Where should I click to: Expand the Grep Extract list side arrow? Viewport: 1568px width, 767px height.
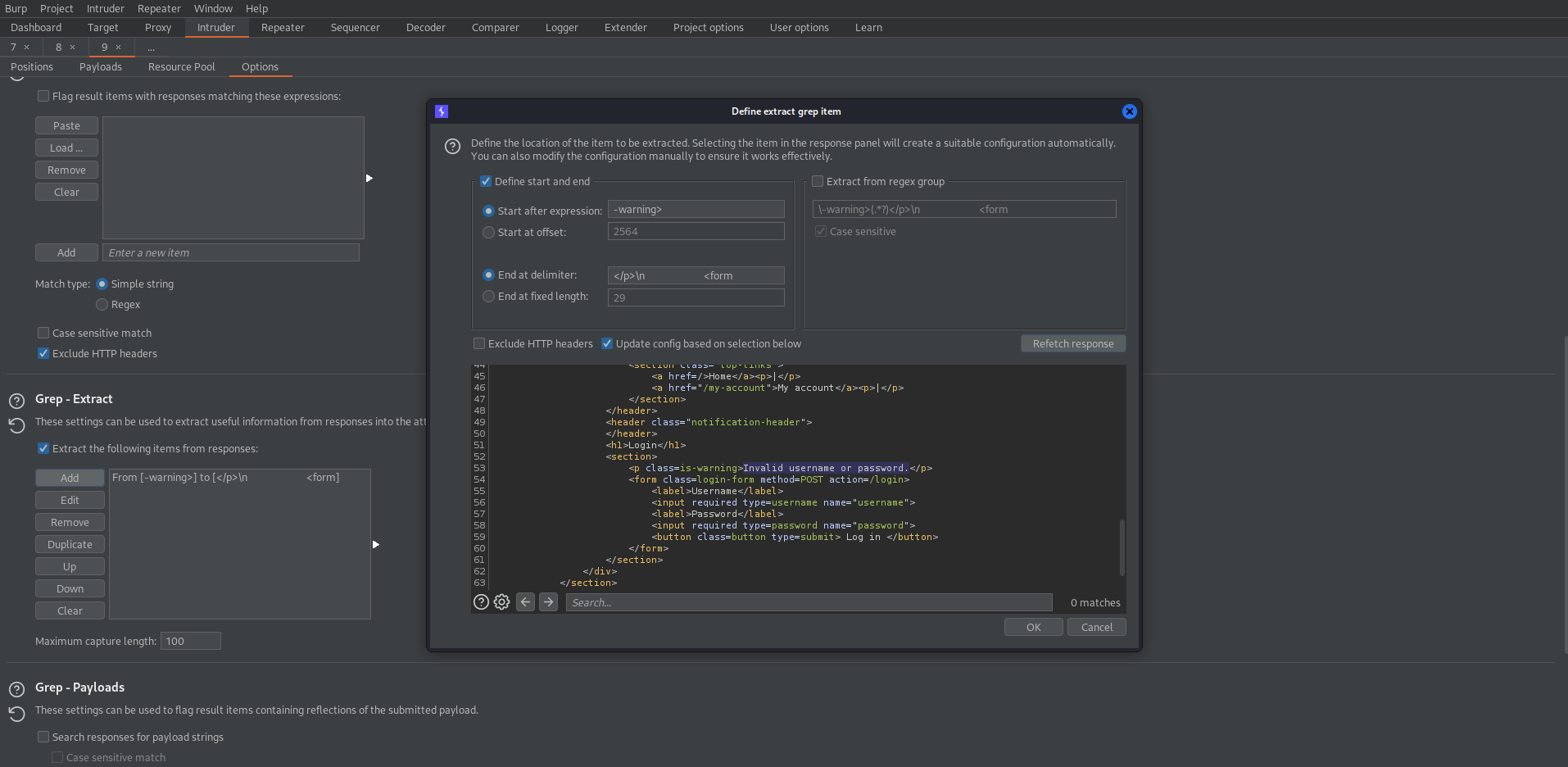click(x=376, y=544)
